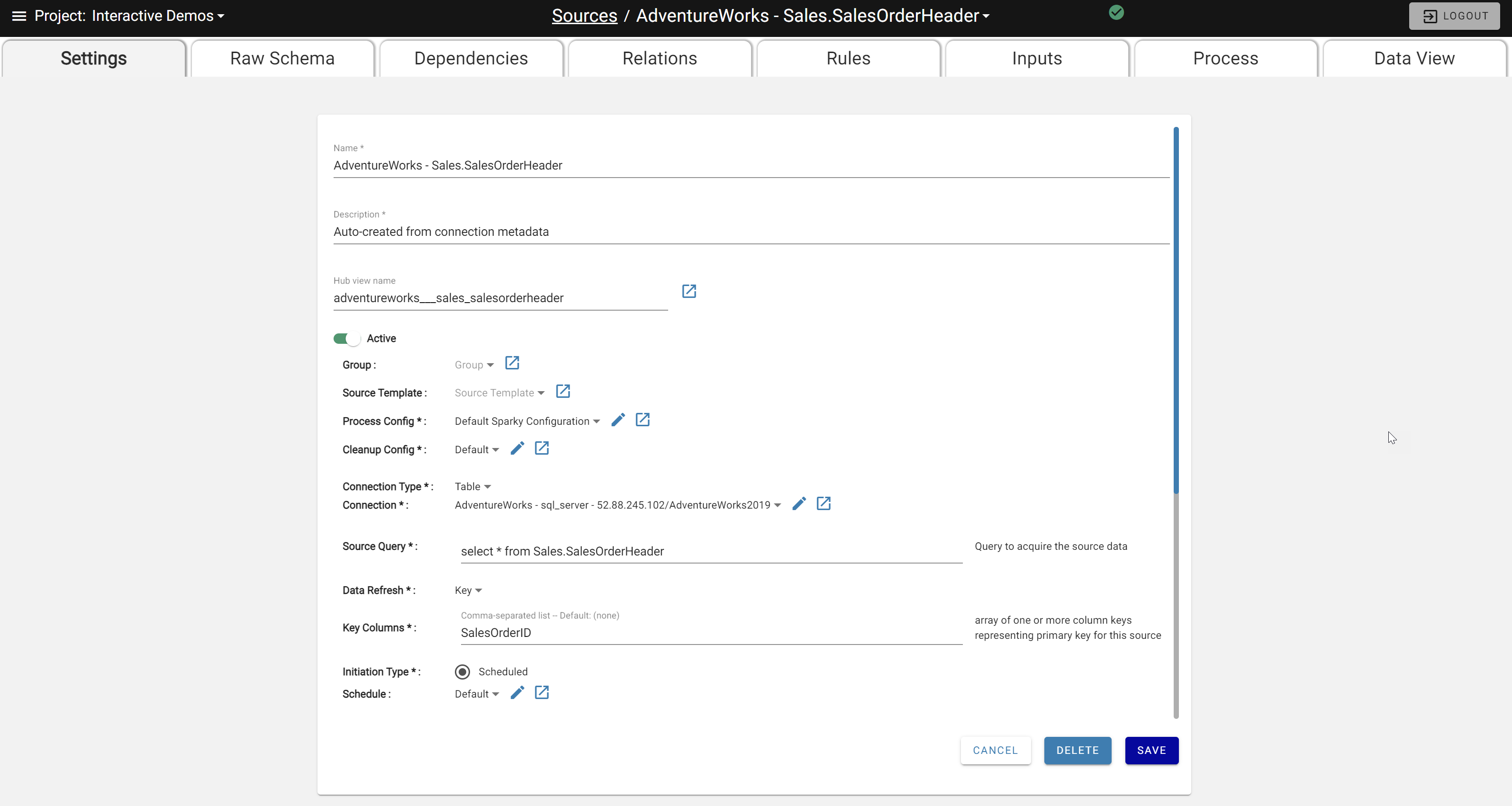This screenshot has width=1512, height=806.
Task: Open the Cleanup Config Default dropdown
Action: pos(477,450)
